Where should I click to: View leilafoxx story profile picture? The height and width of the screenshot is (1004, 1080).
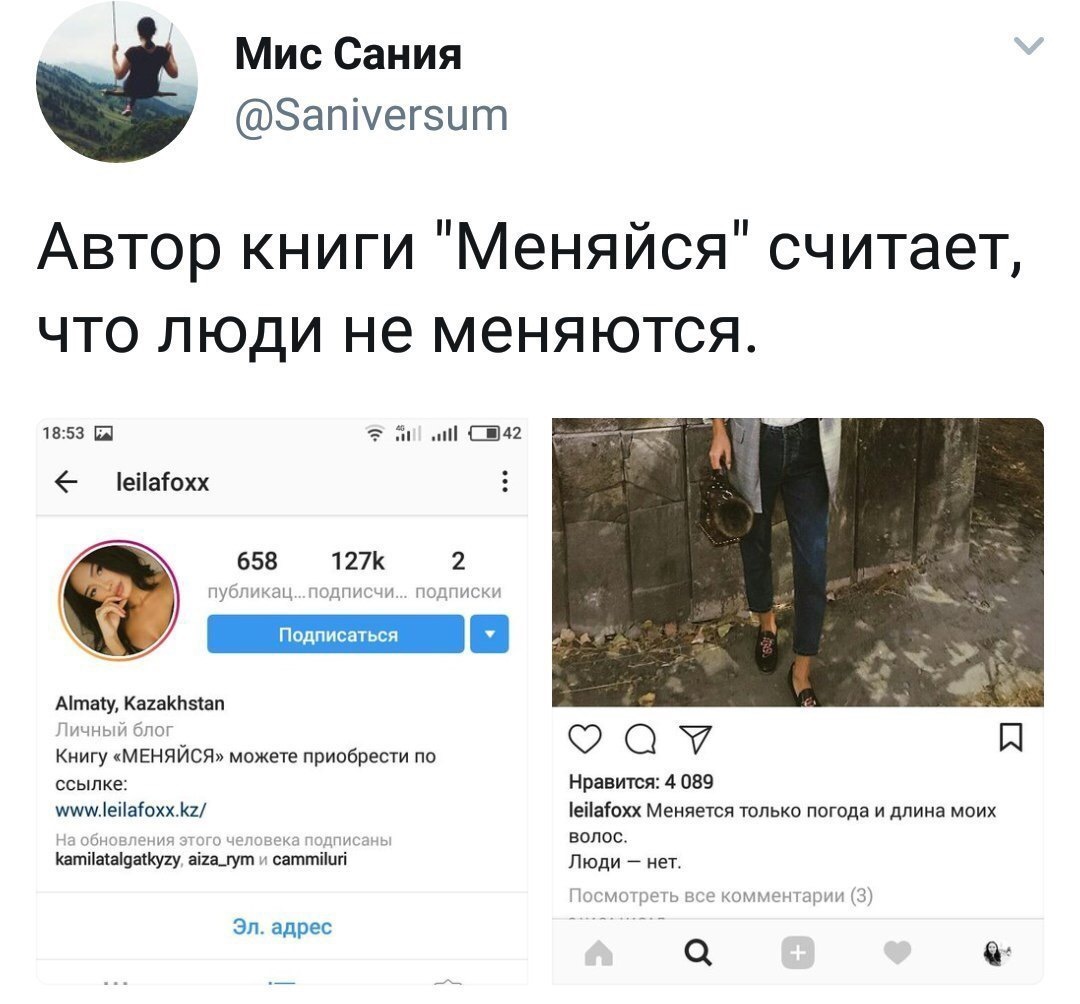coord(119,600)
